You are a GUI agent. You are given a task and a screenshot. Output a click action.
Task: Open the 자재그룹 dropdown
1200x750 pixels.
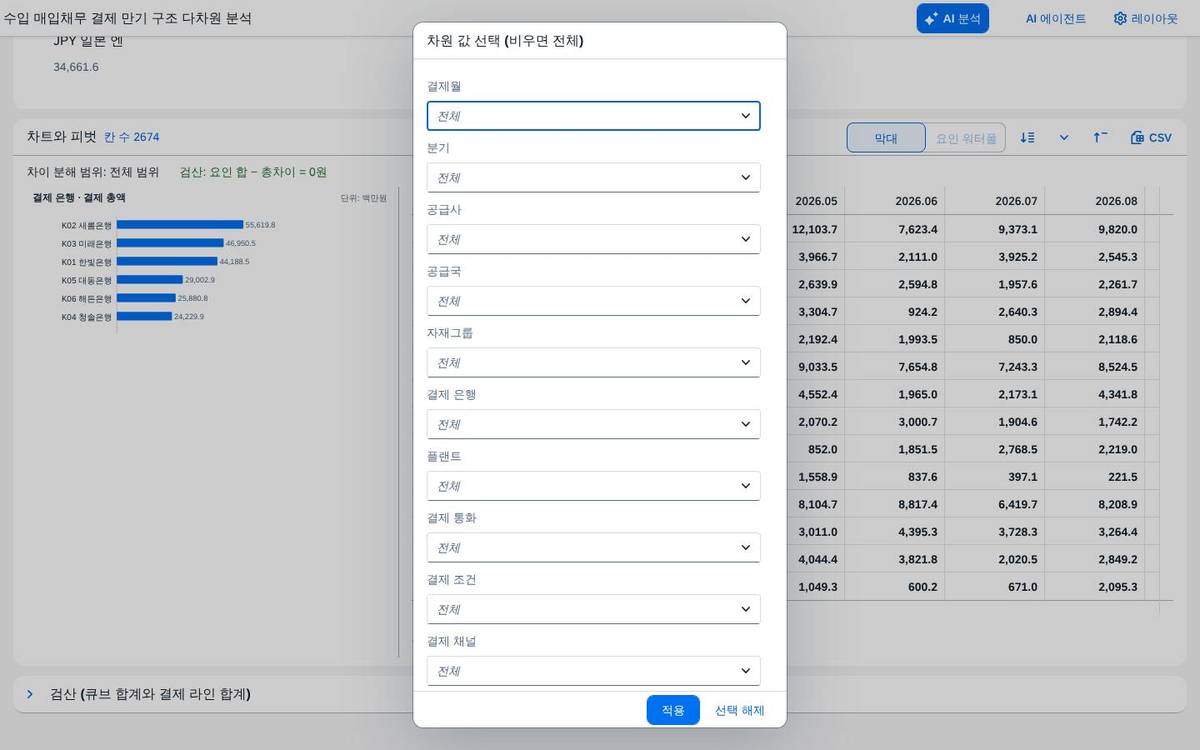coord(593,362)
